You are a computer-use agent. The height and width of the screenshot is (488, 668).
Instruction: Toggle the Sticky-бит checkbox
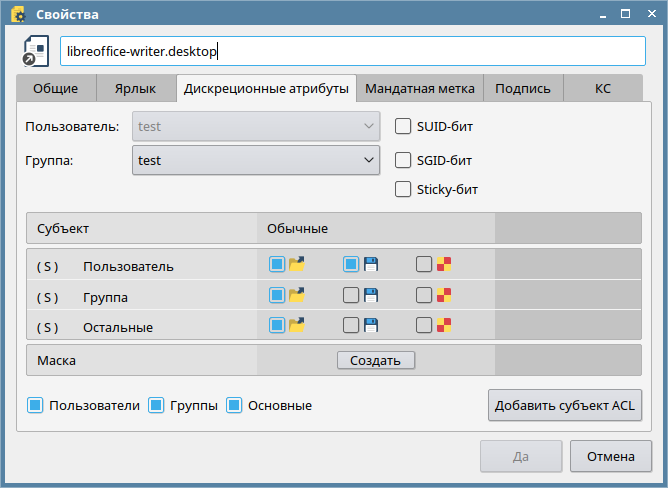[404, 190]
